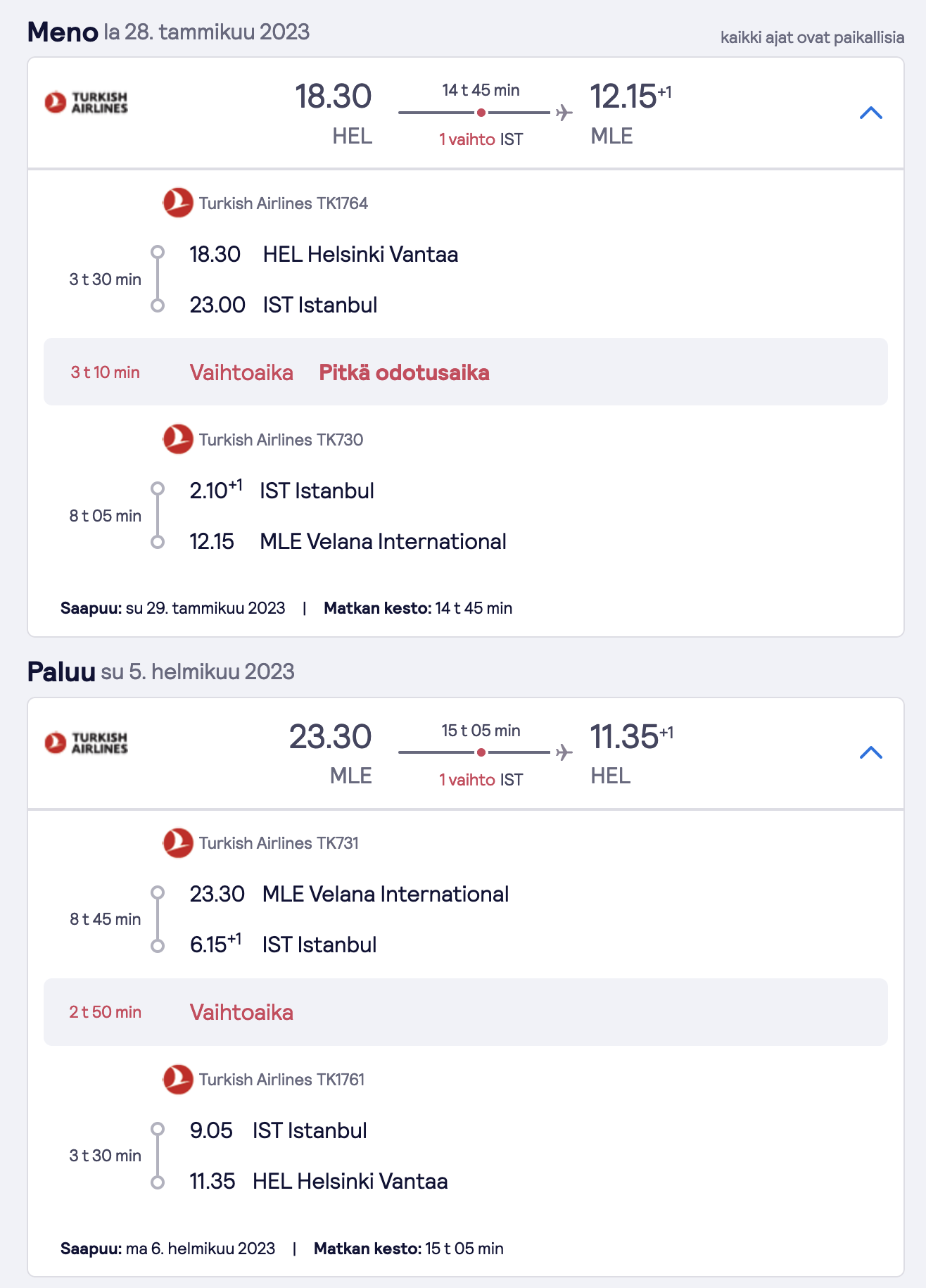Viewport: 926px width, 1288px height.
Task: Click the round Turkish Airlines icon beside TK1764
Action: pyautogui.click(x=177, y=203)
